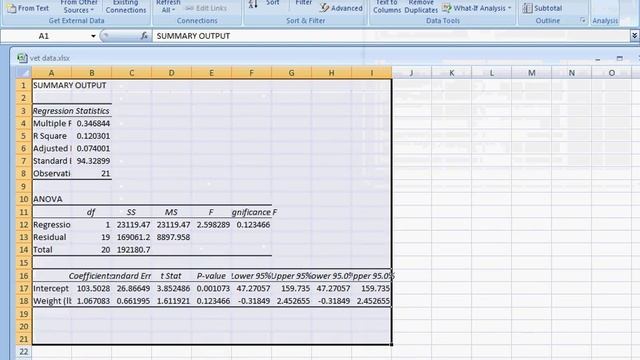Click the Edit Links option

pyautogui.click(x=206, y=8)
